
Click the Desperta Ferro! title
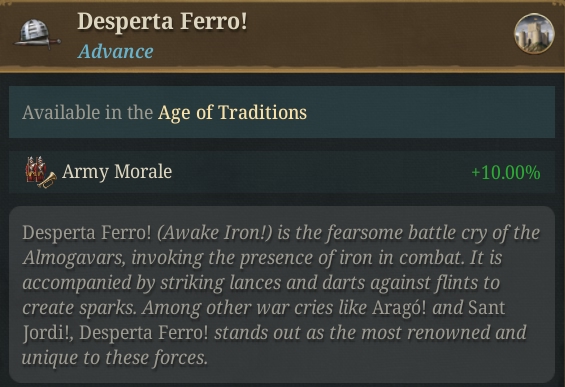pos(162,21)
